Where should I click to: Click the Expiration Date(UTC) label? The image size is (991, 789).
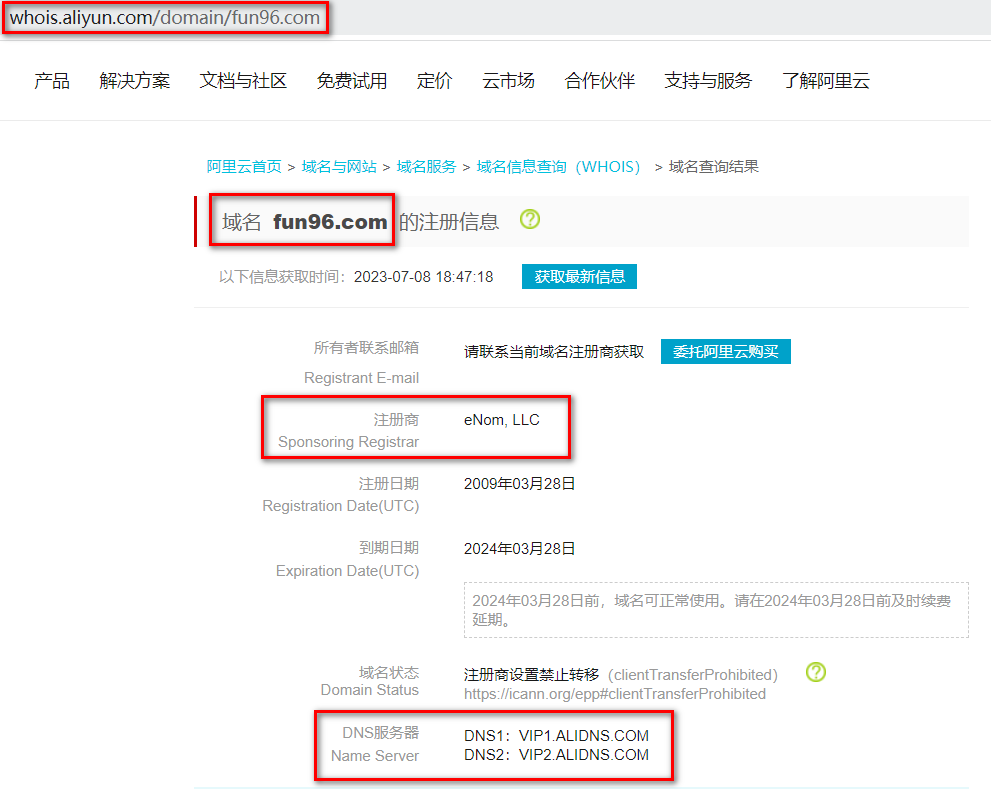click(348, 571)
